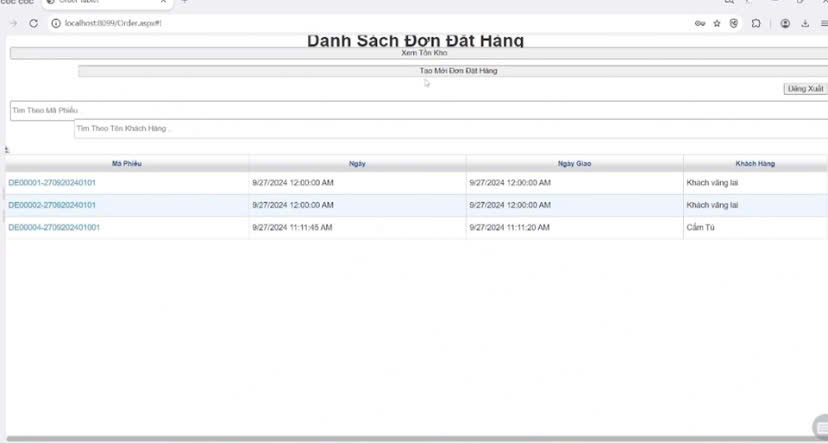The height and width of the screenshot is (444, 828).
Task: Click the site info icon in address bar
Action: pos(55,23)
